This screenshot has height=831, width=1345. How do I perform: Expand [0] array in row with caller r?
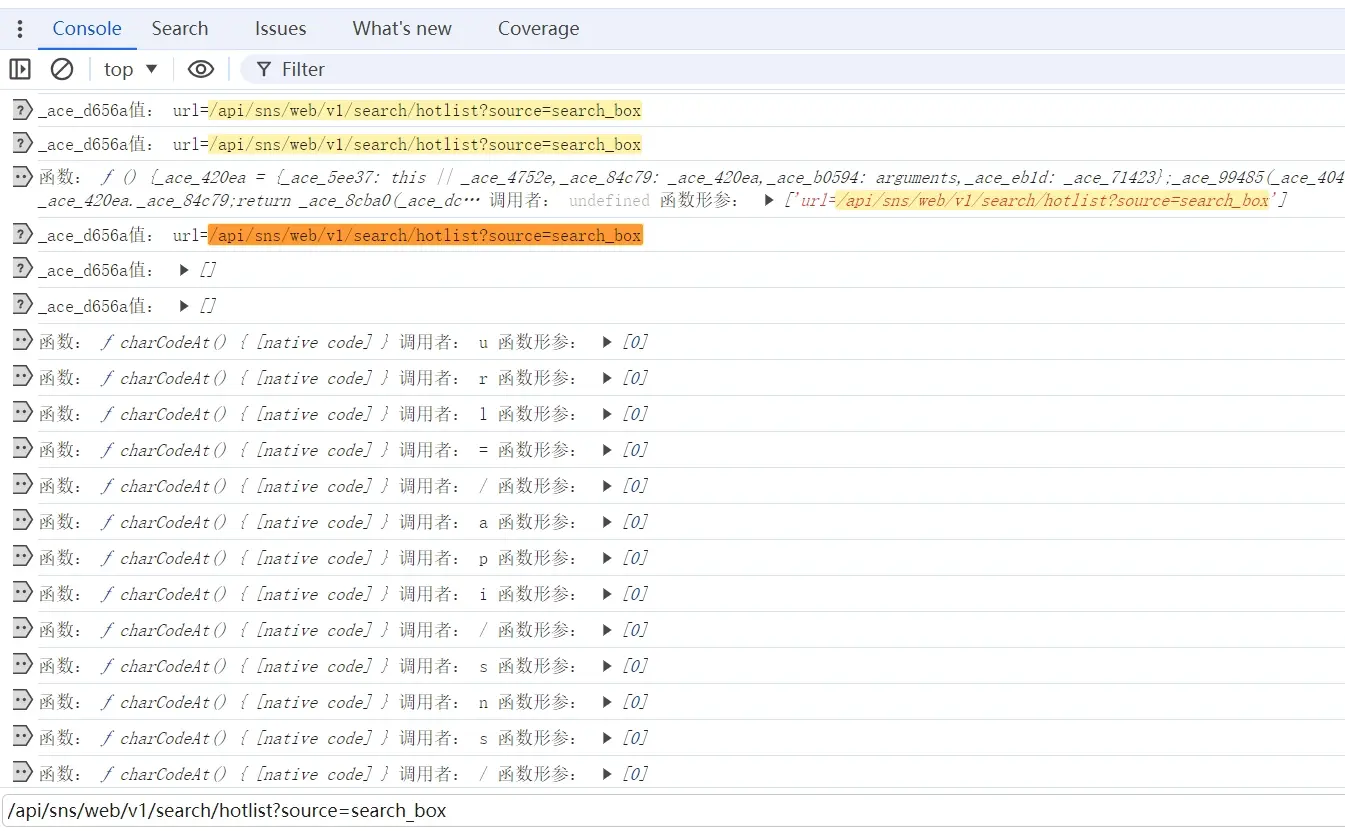tap(607, 379)
